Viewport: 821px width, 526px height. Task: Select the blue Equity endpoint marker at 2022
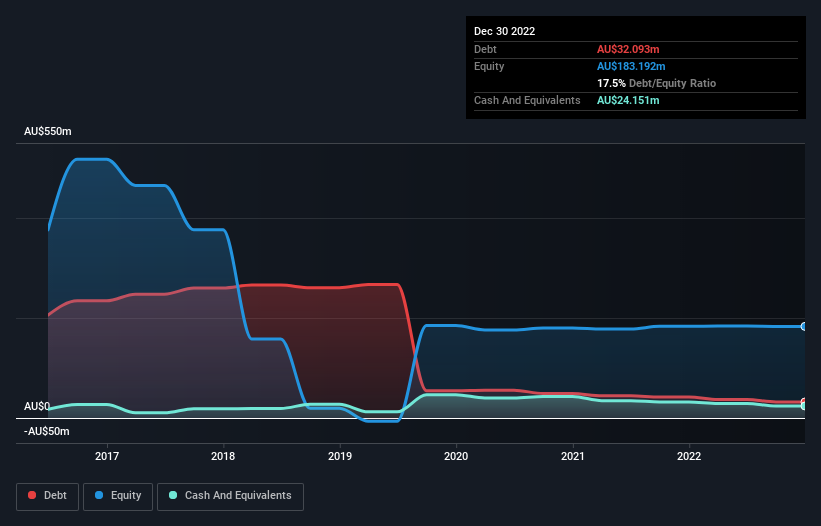(804, 327)
